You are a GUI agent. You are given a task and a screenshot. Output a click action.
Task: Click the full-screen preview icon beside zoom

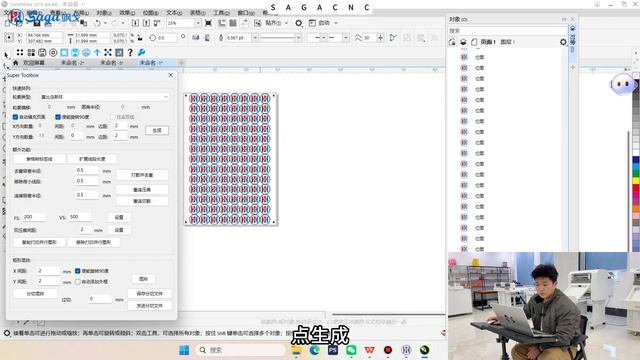(x=208, y=23)
